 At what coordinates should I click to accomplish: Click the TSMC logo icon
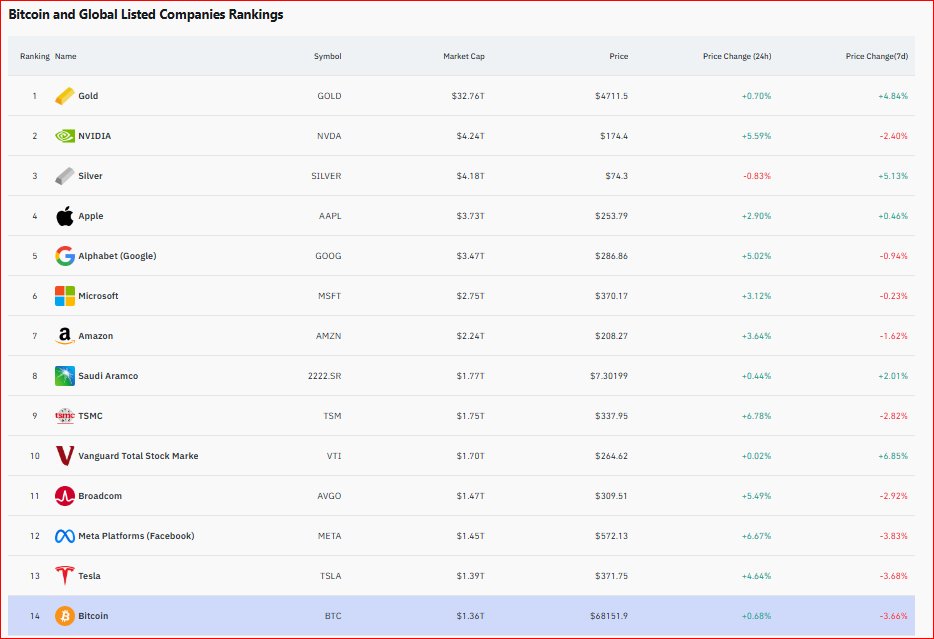click(x=65, y=416)
